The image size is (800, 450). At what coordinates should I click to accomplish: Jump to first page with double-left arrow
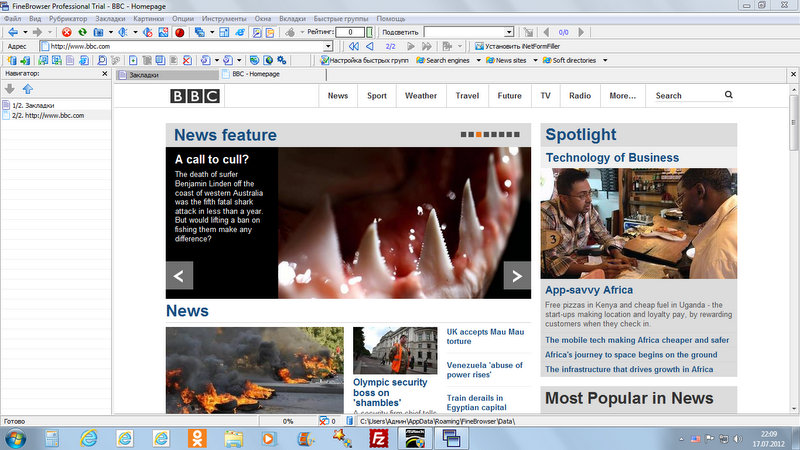pos(354,46)
